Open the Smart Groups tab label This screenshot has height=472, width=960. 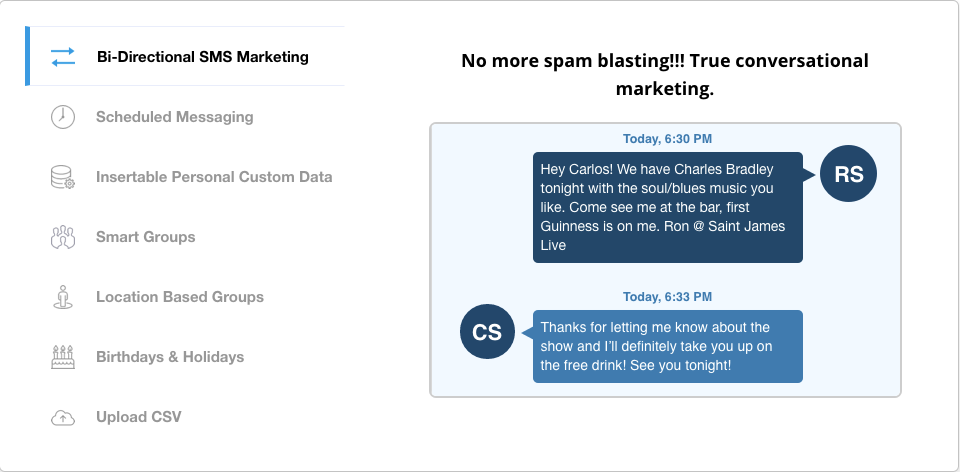146,237
